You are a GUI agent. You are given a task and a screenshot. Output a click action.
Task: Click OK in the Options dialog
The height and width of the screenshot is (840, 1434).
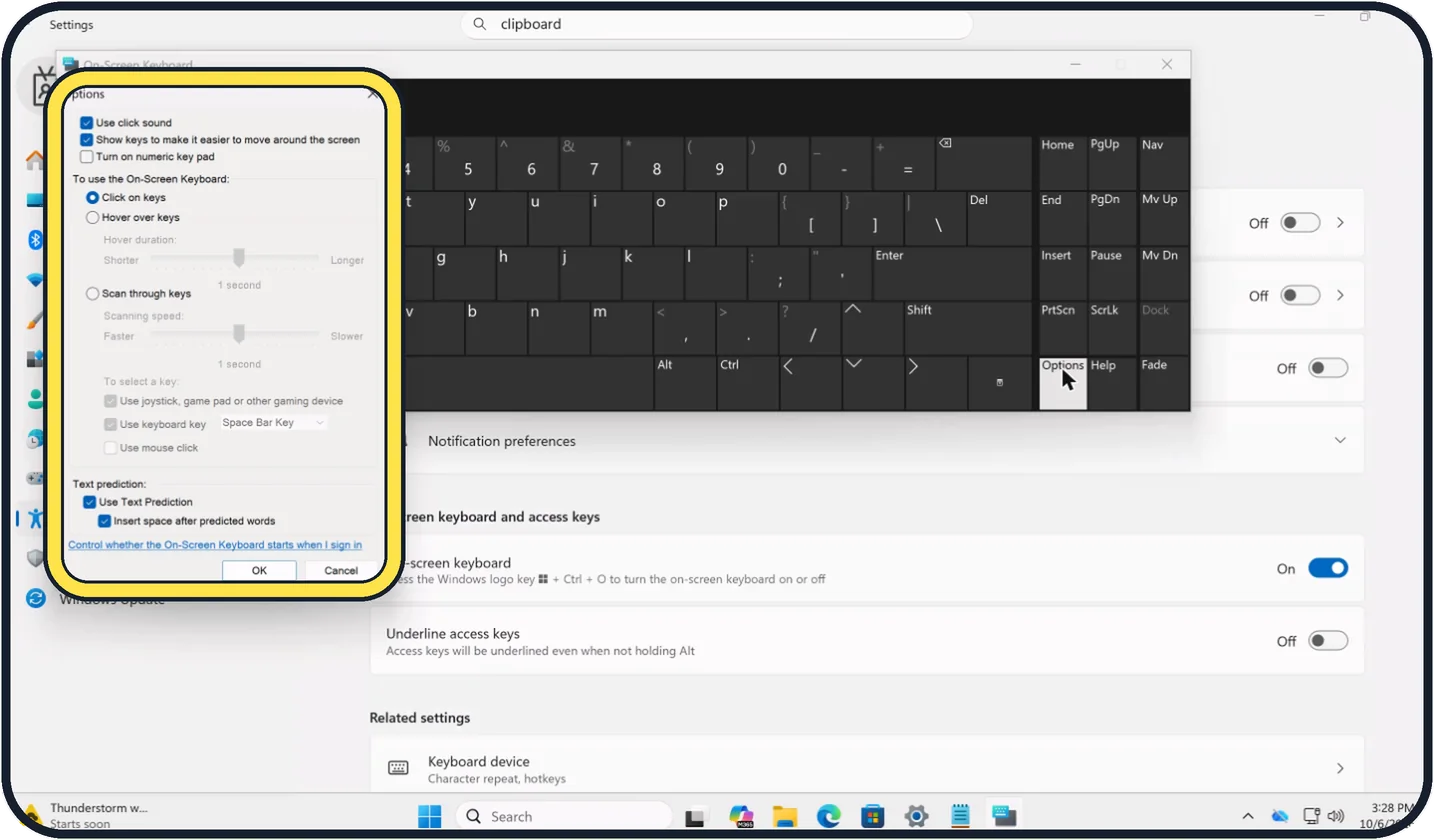click(259, 570)
